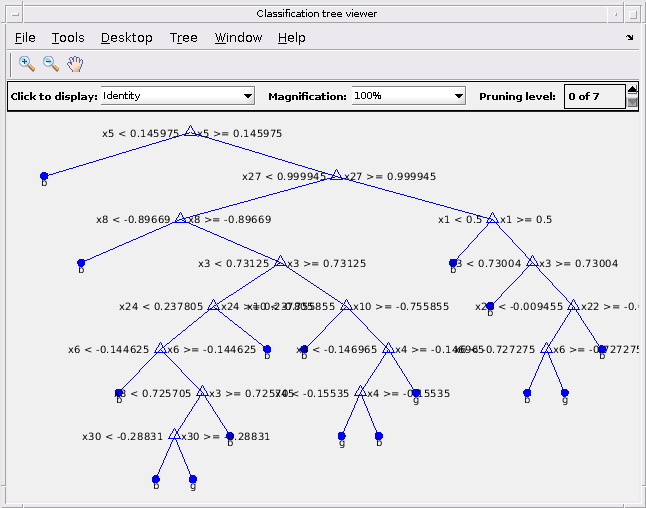The image size is (646, 508).
Task: Click the x1 0.5 branch node triangle
Action: [492, 218]
